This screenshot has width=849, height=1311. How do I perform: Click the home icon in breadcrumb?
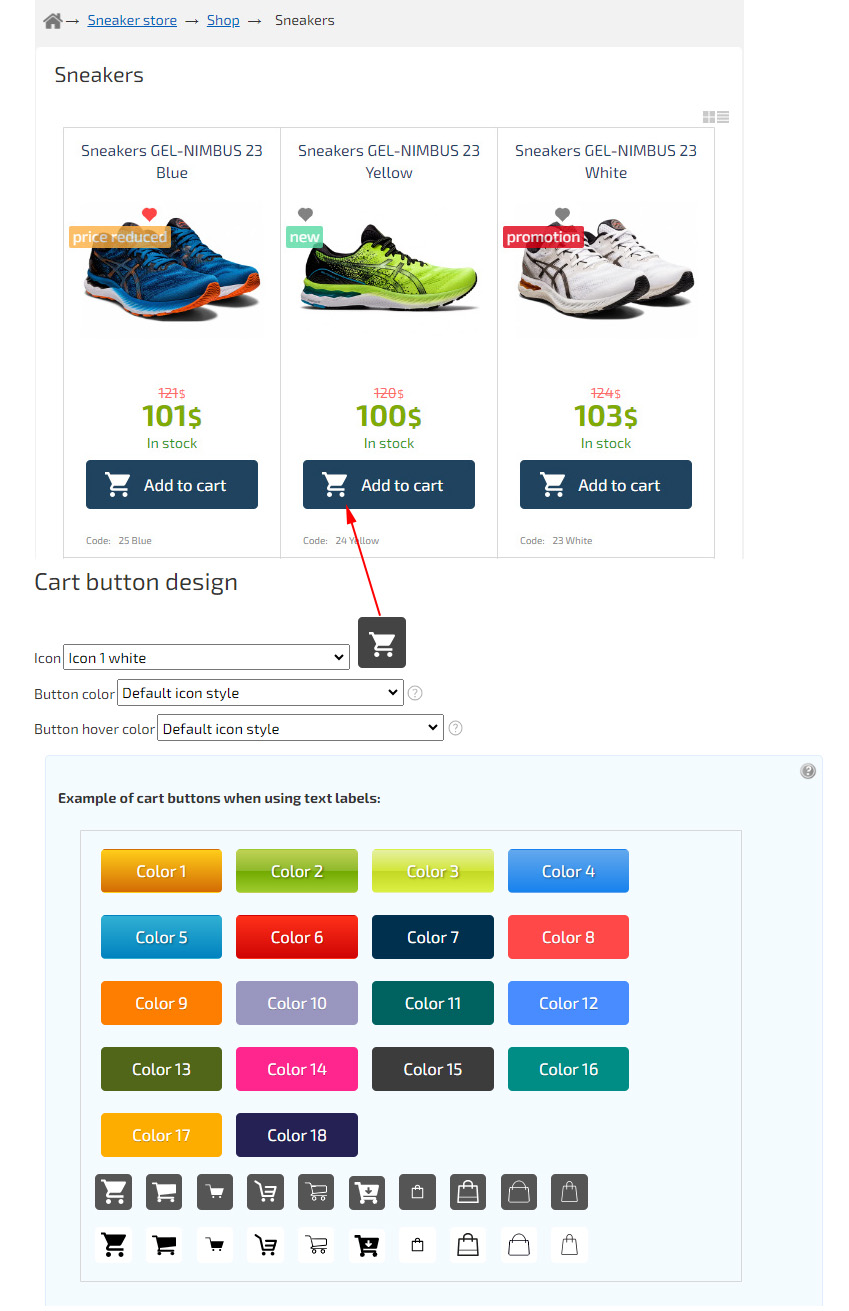click(x=53, y=20)
